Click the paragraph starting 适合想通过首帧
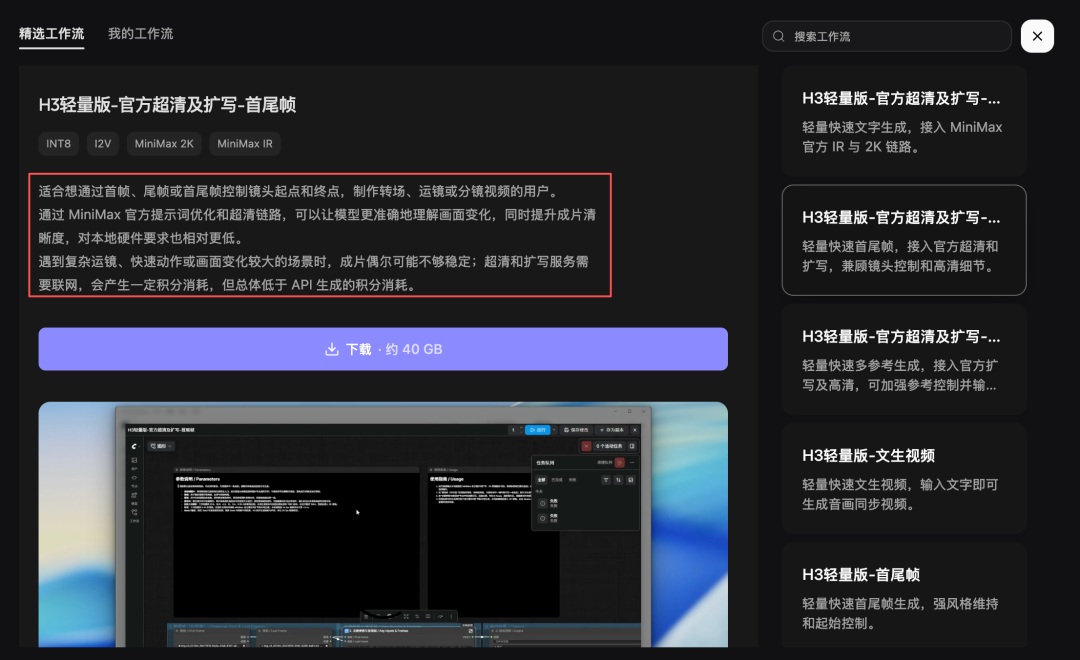The height and width of the screenshot is (660, 1080). tap(302, 191)
